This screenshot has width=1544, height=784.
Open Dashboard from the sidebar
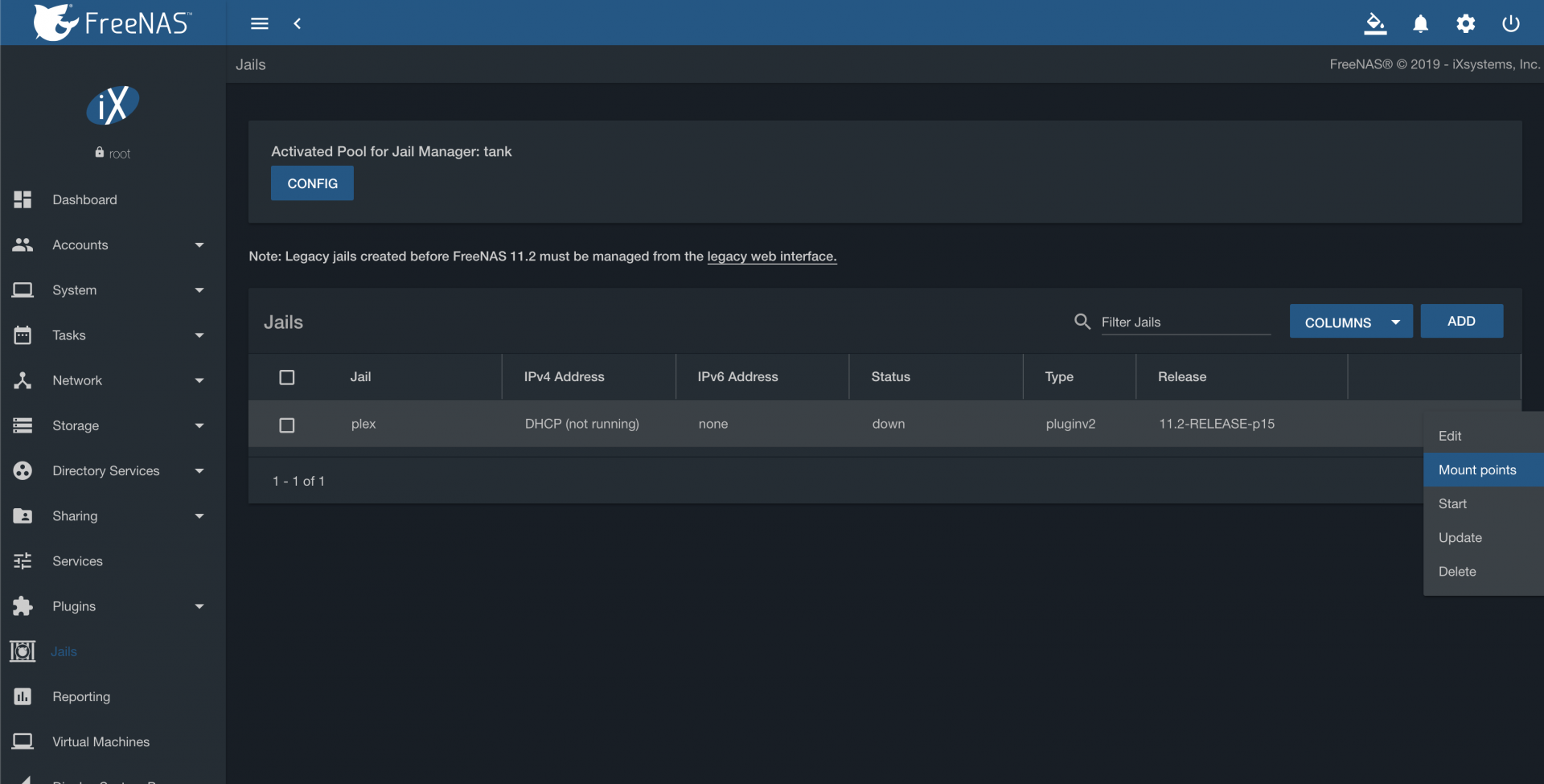[x=84, y=199]
